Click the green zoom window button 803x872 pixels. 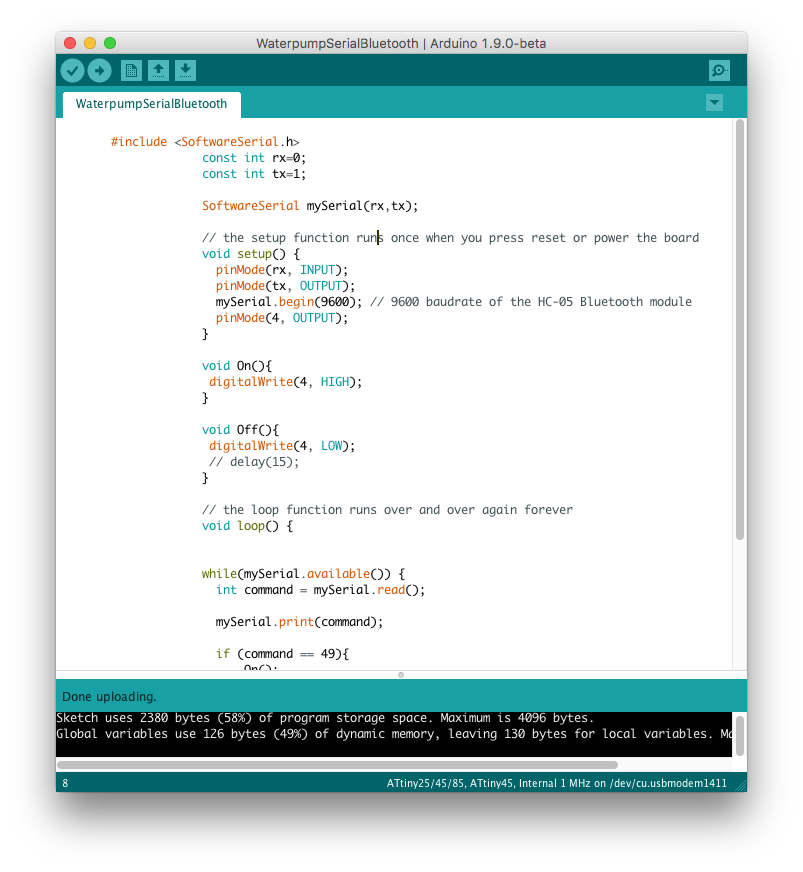pyautogui.click(x=110, y=43)
